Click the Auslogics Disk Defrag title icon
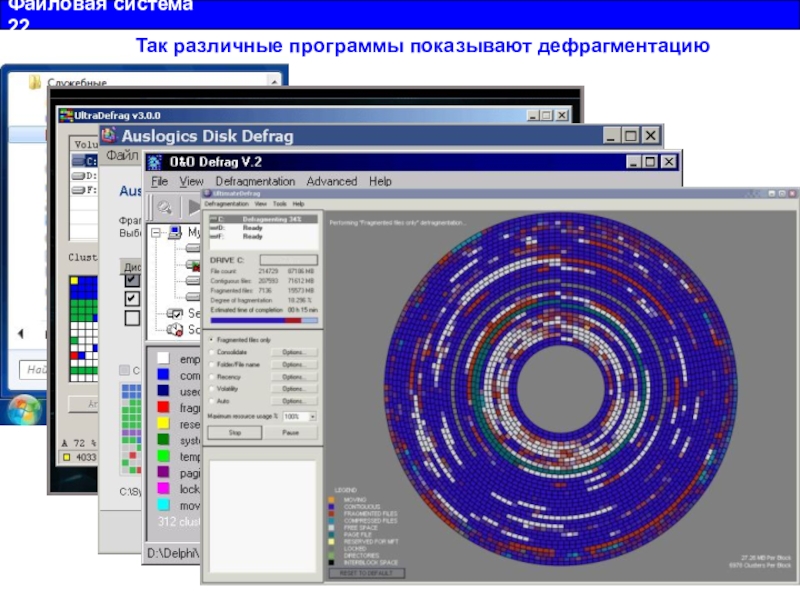 coord(109,135)
